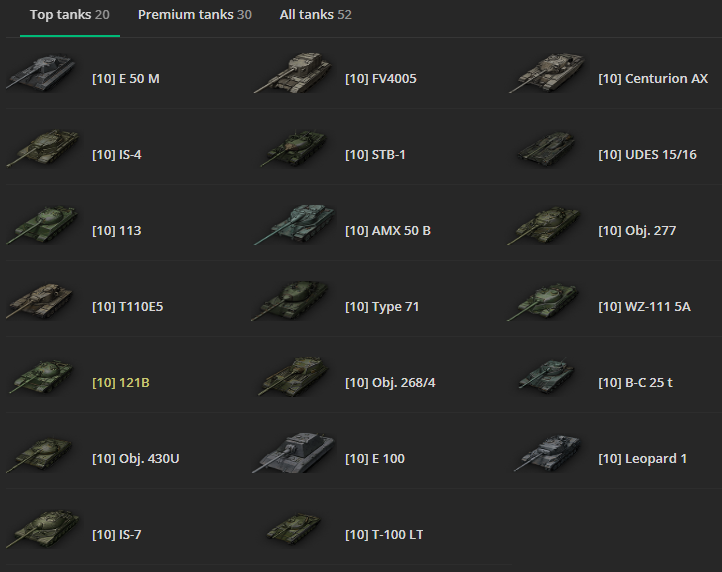Open the [10] Centurion AX link
Image resolution: width=722 pixels, height=572 pixels.
653,79
